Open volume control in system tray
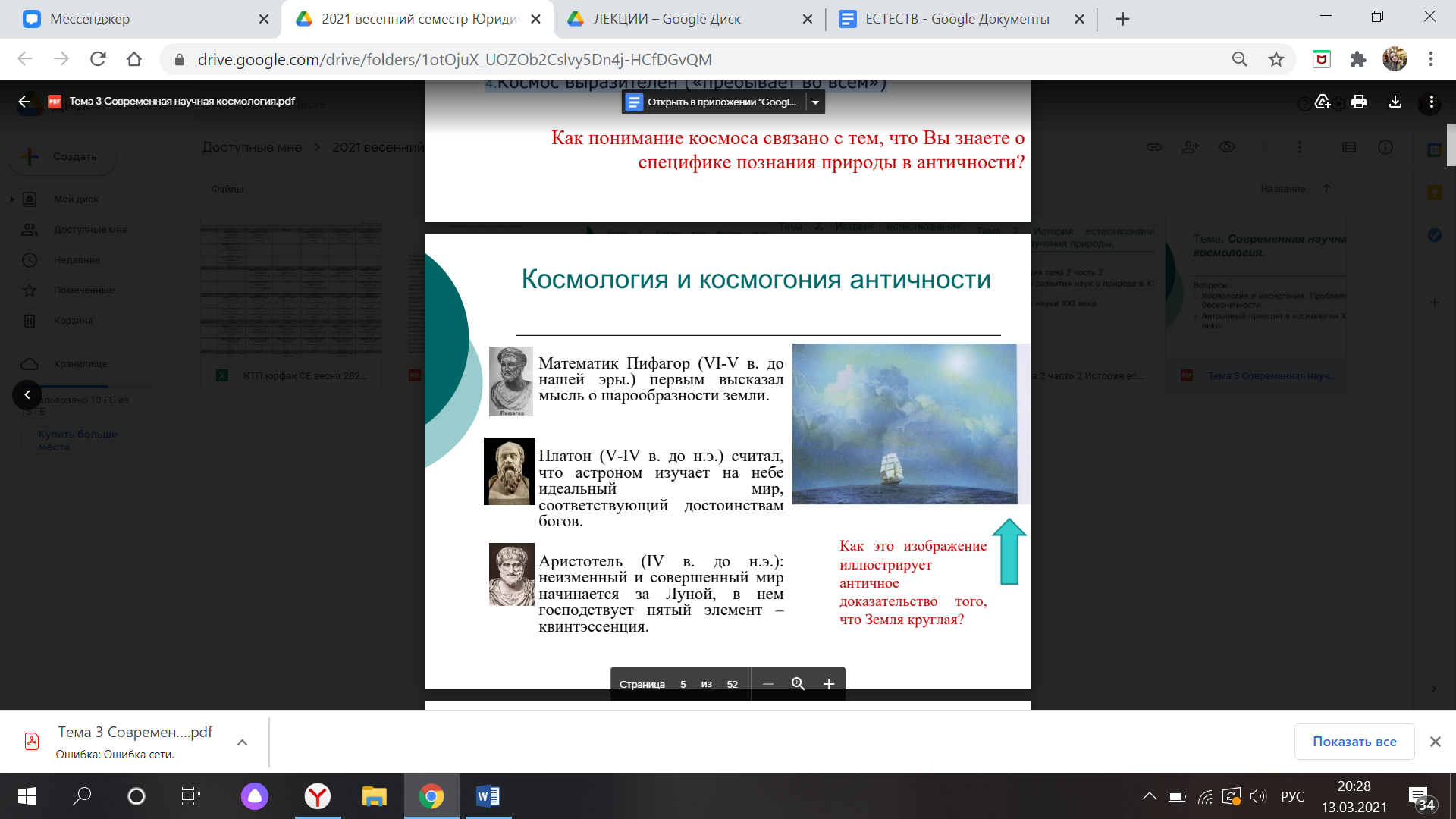This screenshot has height=819, width=1456. click(1258, 796)
